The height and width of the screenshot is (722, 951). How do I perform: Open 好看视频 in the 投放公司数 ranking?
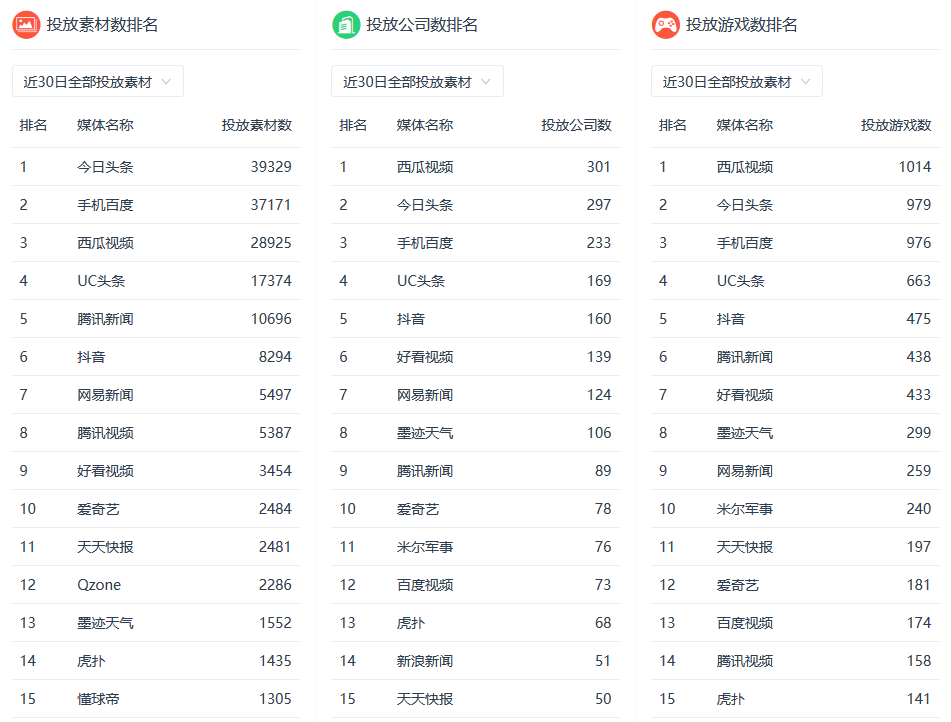click(x=425, y=357)
